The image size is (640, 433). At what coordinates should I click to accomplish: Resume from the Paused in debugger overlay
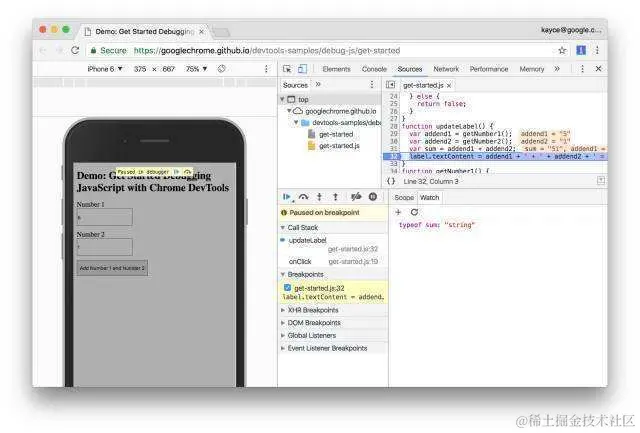click(x=177, y=172)
